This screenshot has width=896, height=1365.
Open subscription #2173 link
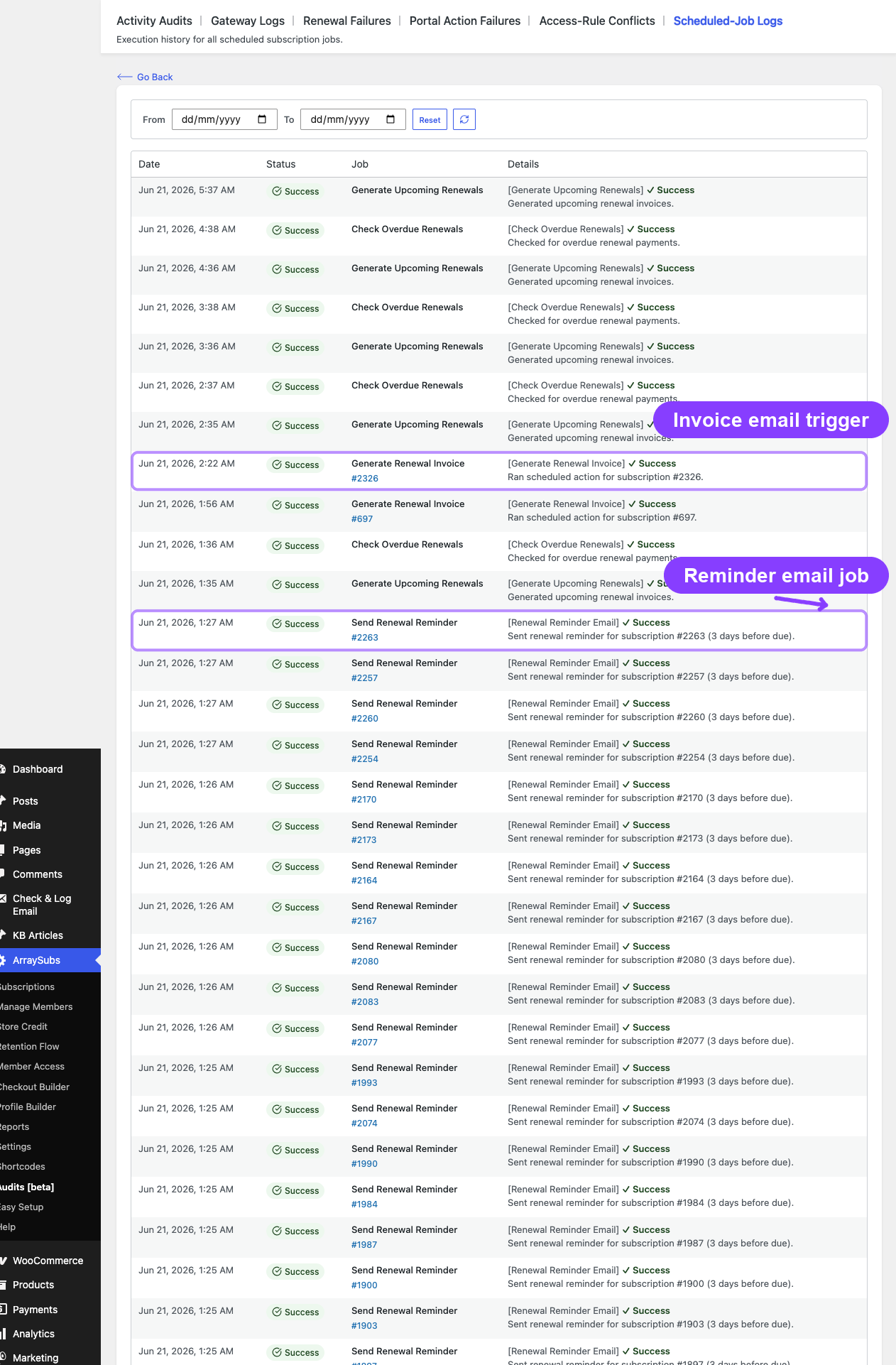364,839
